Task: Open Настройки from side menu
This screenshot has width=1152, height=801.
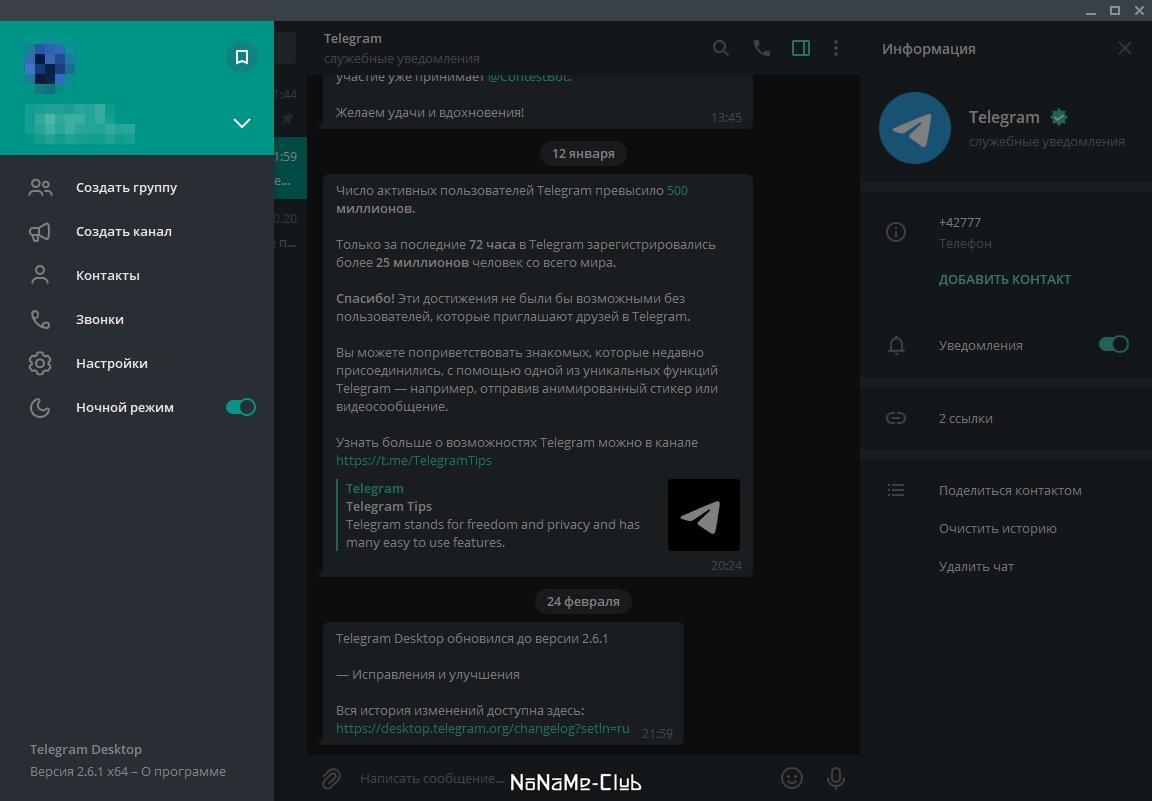Action: click(x=137, y=364)
